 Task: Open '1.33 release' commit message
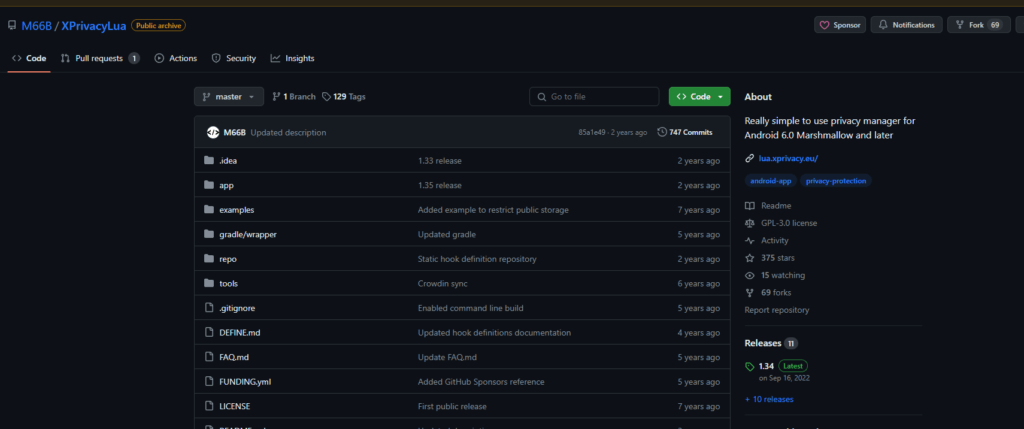[x=440, y=161]
